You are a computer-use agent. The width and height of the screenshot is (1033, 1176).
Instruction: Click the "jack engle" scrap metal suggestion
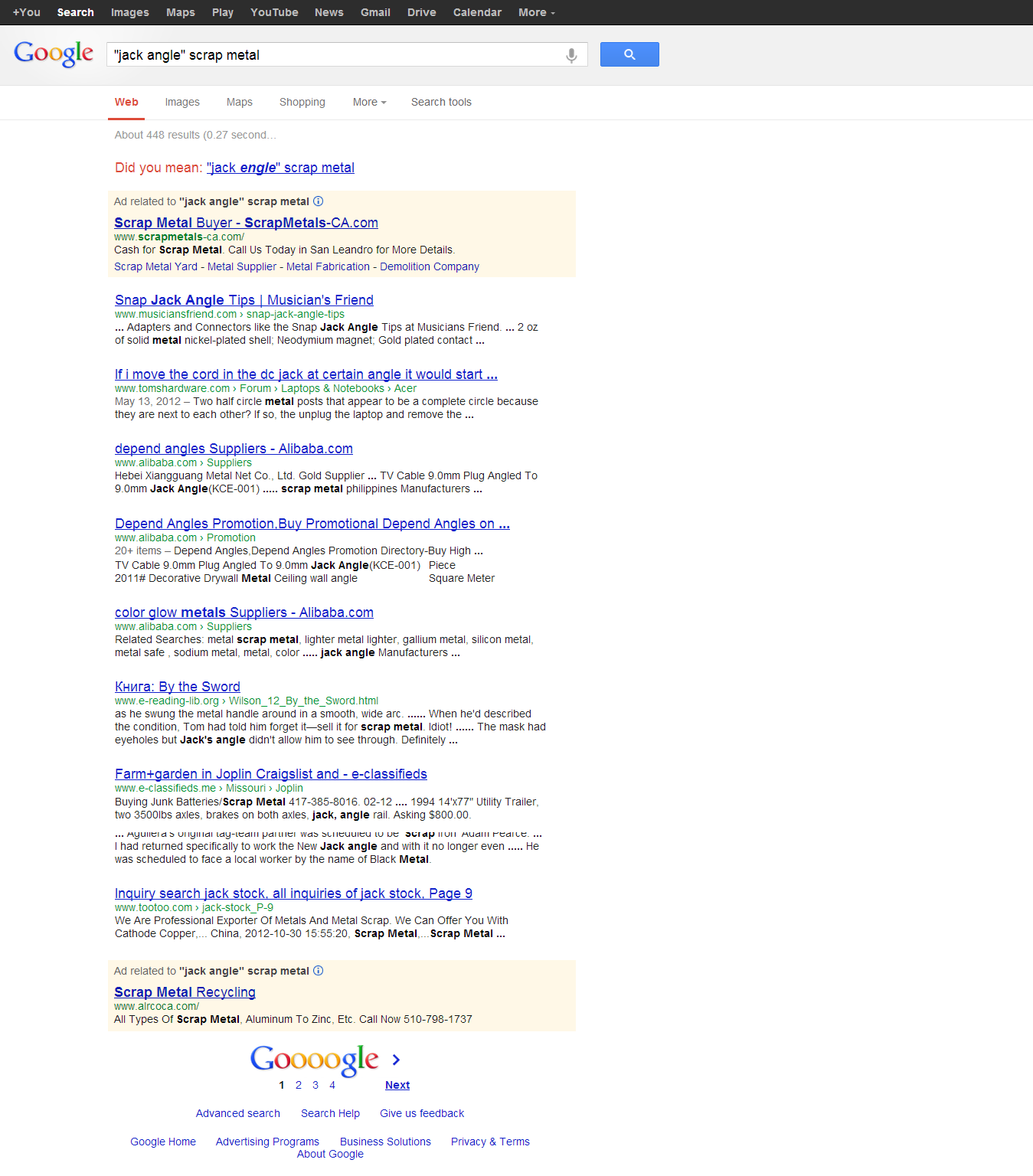pyautogui.click(x=280, y=168)
